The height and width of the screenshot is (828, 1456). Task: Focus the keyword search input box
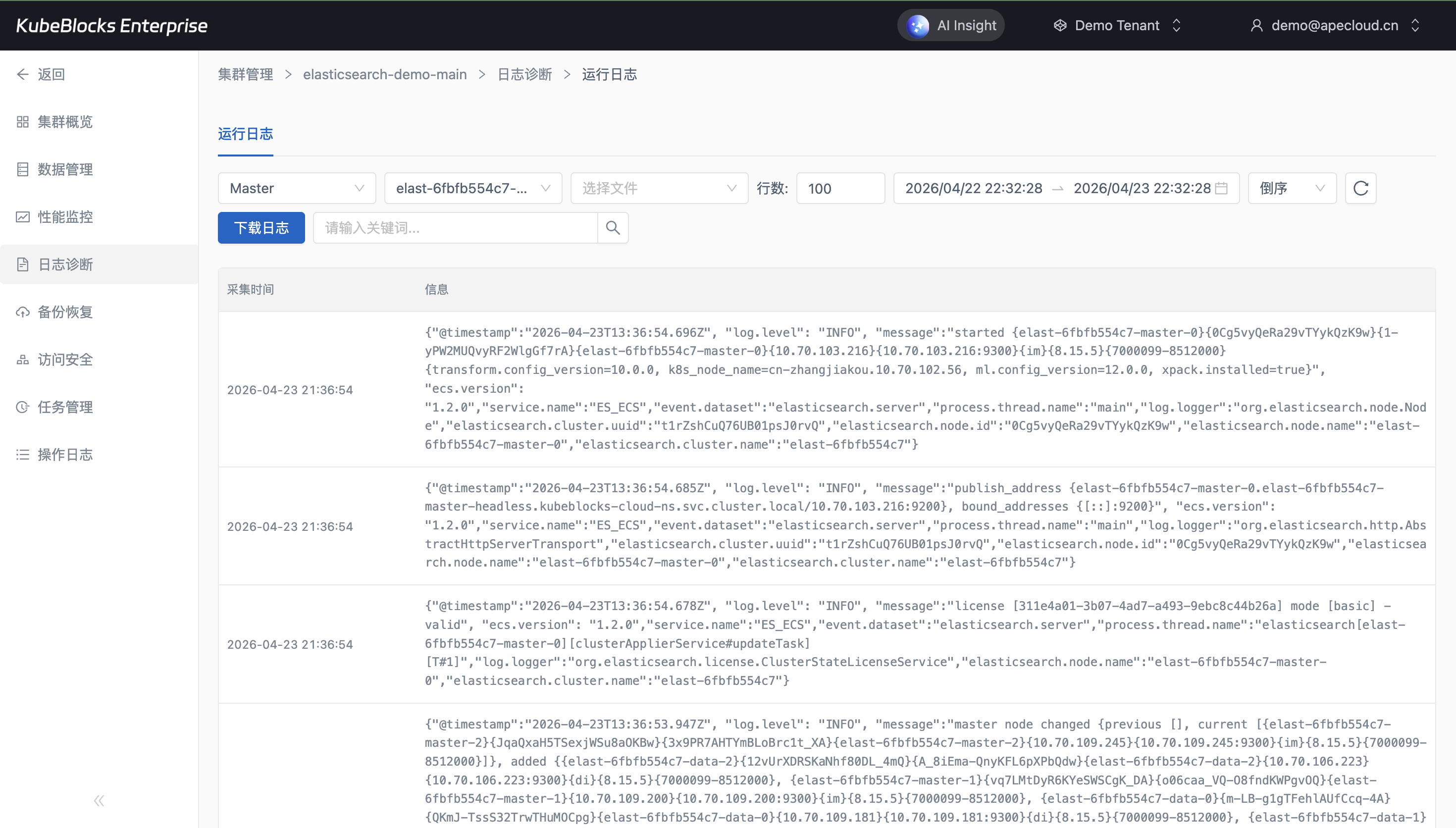click(x=455, y=228)
